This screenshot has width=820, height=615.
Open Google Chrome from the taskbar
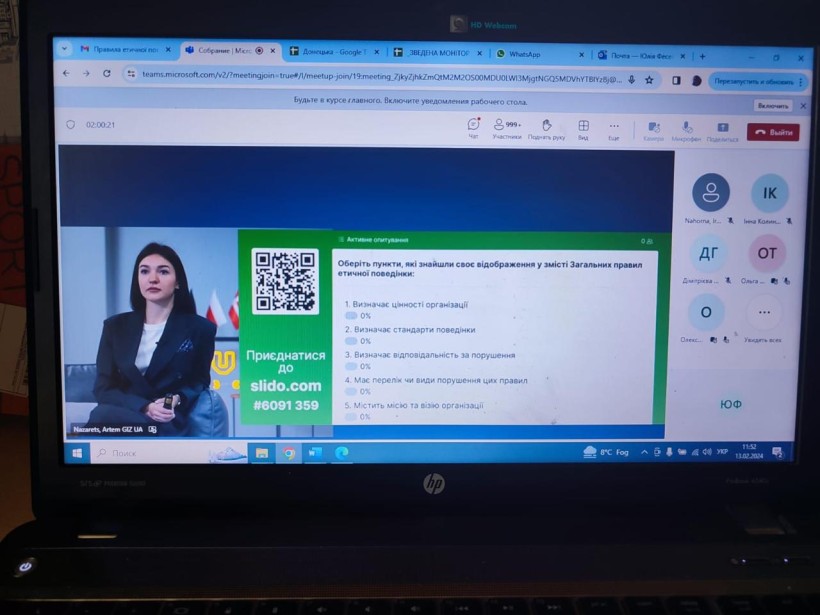point(289,453)
